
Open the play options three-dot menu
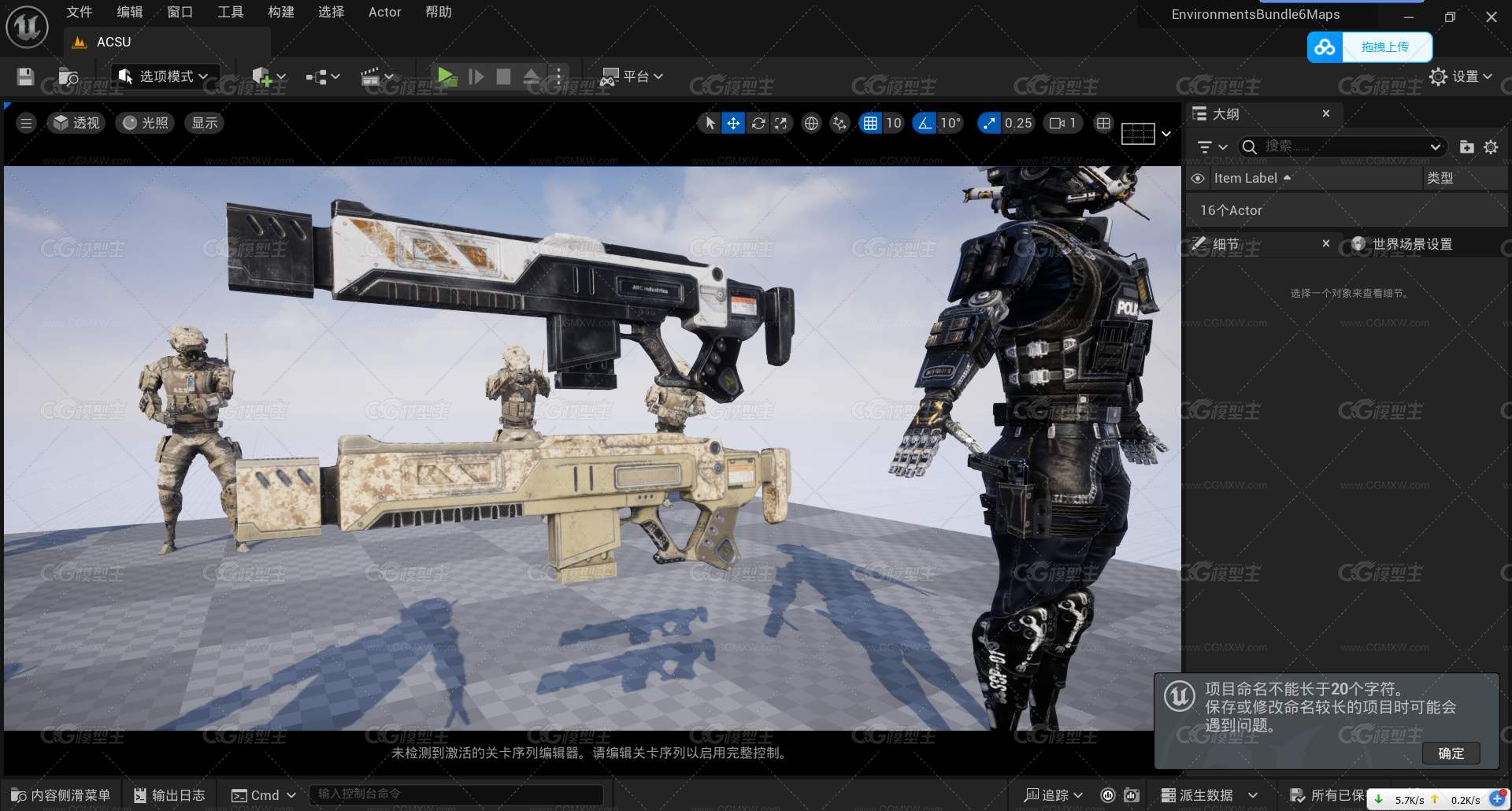click(x=558, y=76)
